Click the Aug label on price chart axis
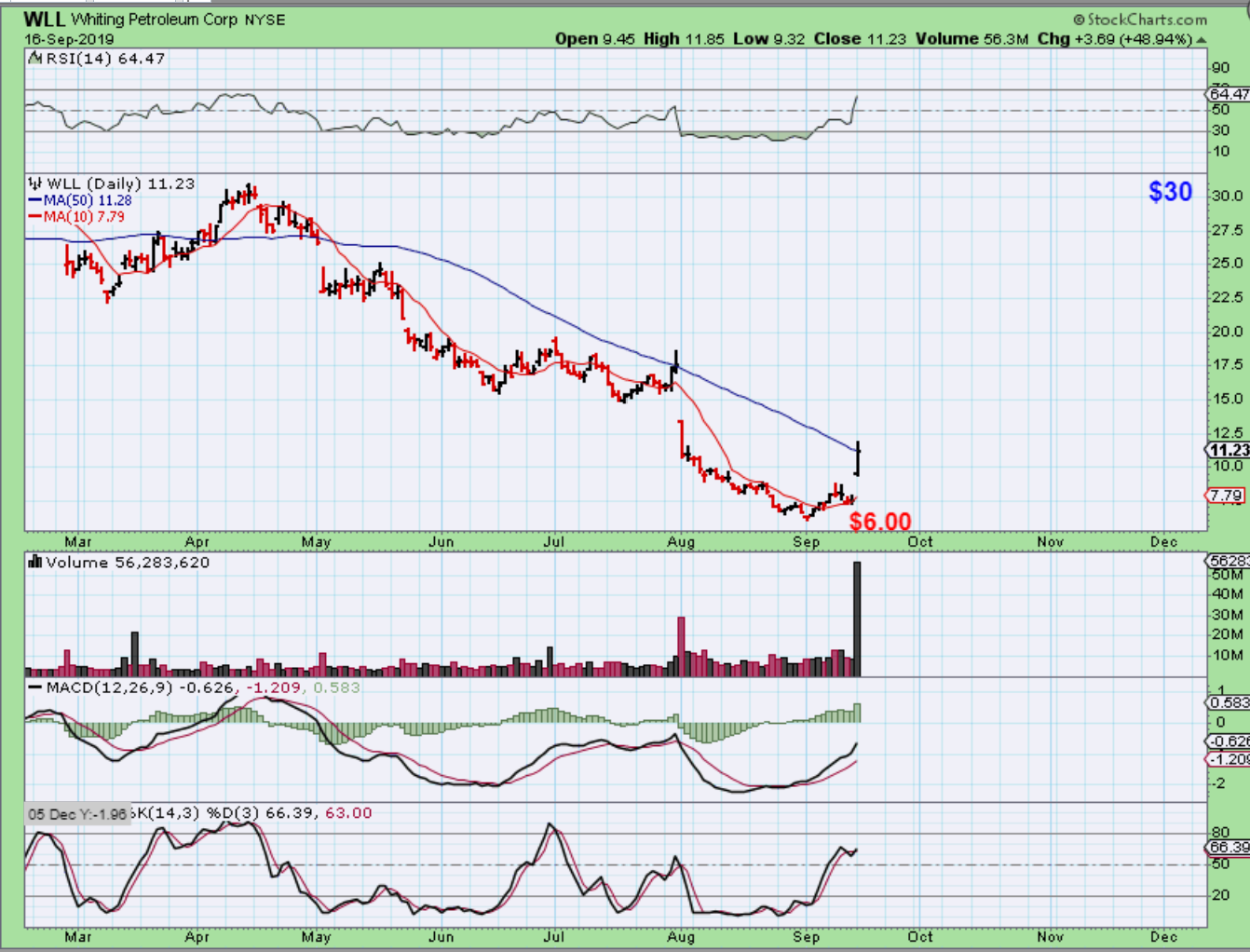 click(681, 541)
